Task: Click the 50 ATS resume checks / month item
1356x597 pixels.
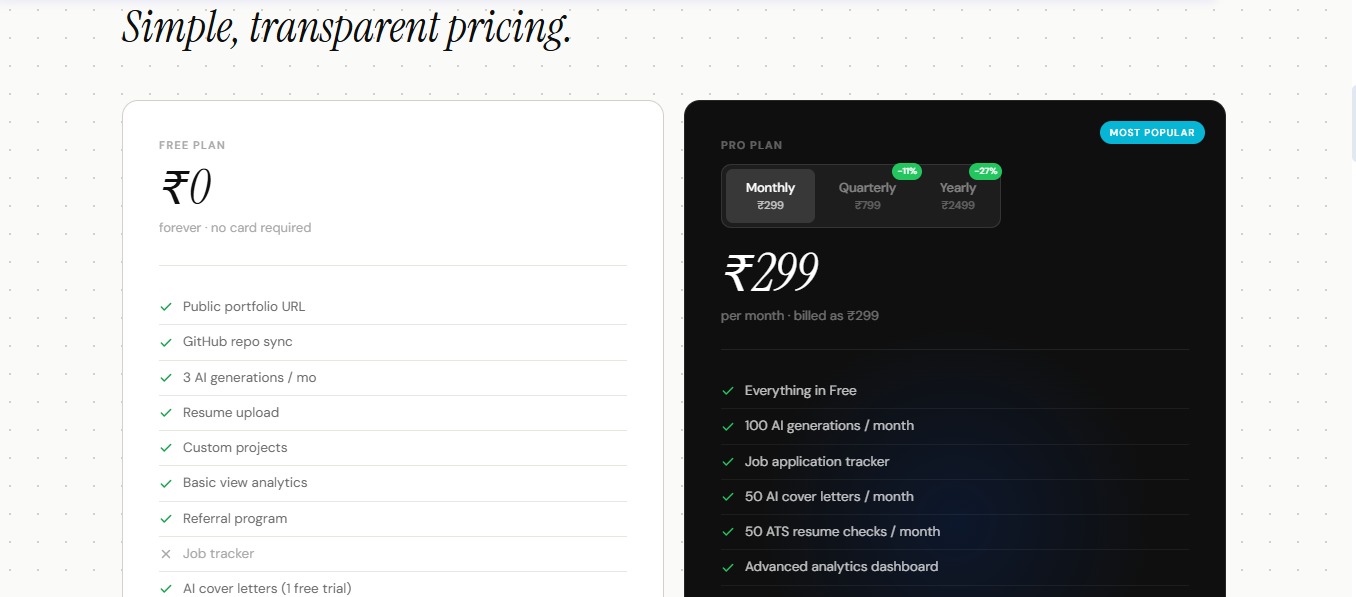Action: tap(842, 531)
